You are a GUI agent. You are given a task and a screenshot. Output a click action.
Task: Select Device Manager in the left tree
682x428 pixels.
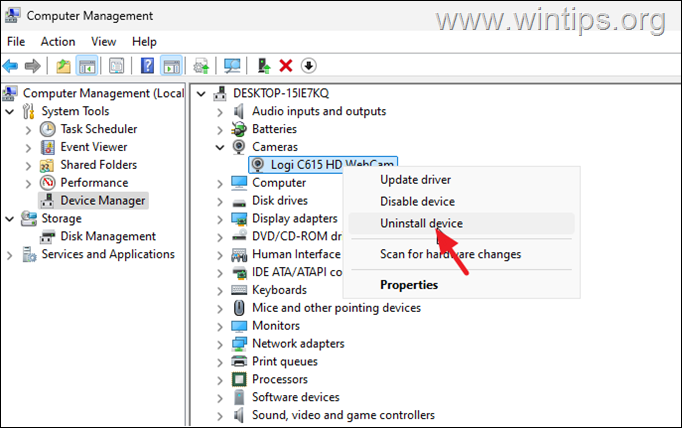[103, 201]
